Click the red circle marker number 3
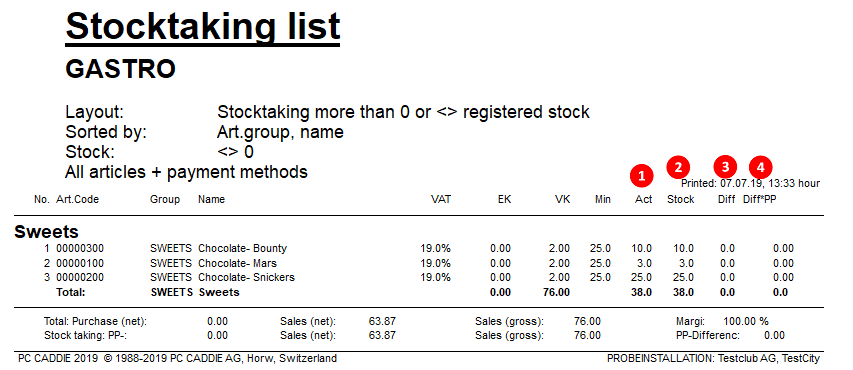The height and width of the screenshot is (370, 853). (726, 166)
